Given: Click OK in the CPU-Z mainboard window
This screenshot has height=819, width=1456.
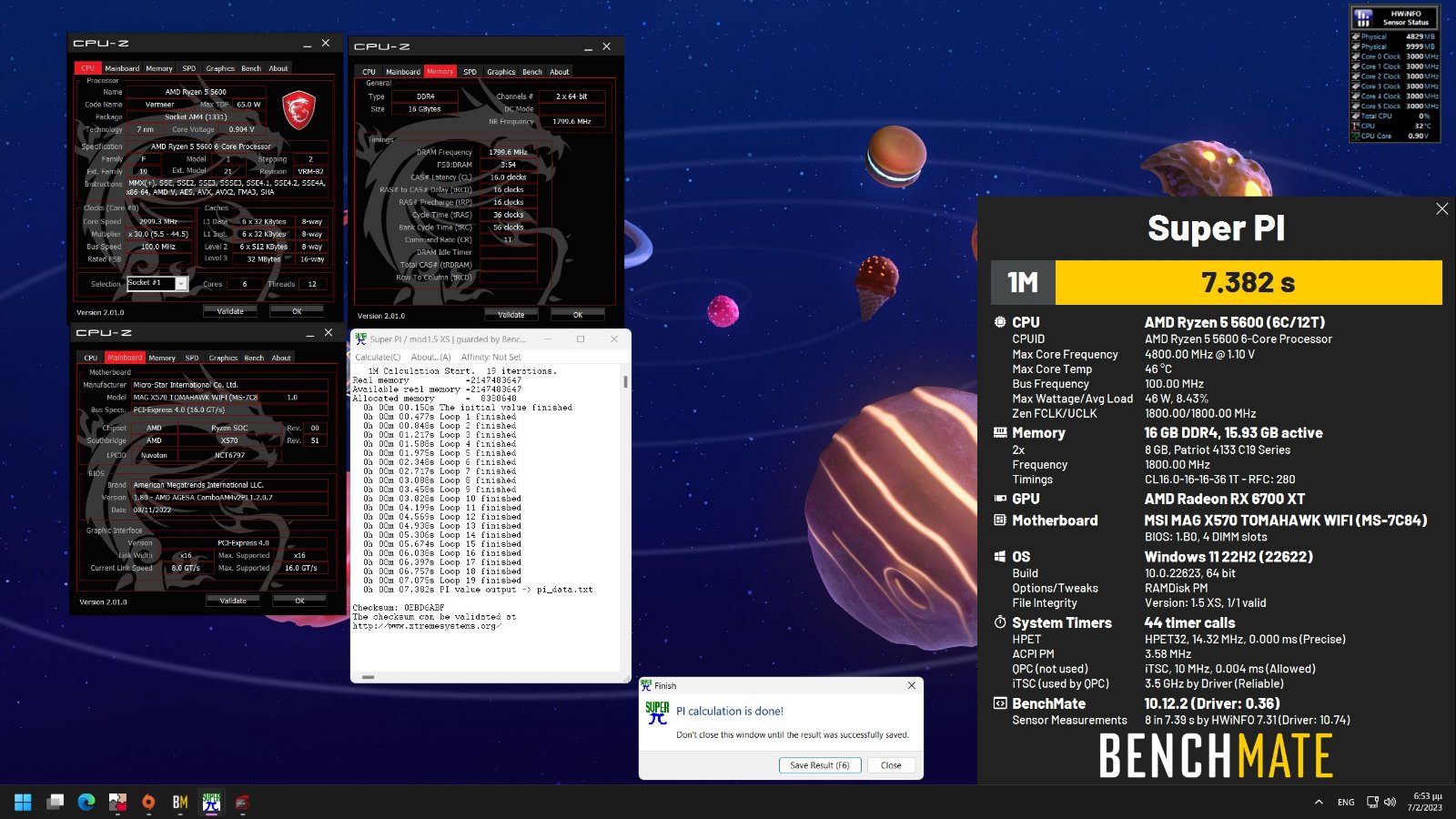Looking at the screenshot, I should point(299,601).
